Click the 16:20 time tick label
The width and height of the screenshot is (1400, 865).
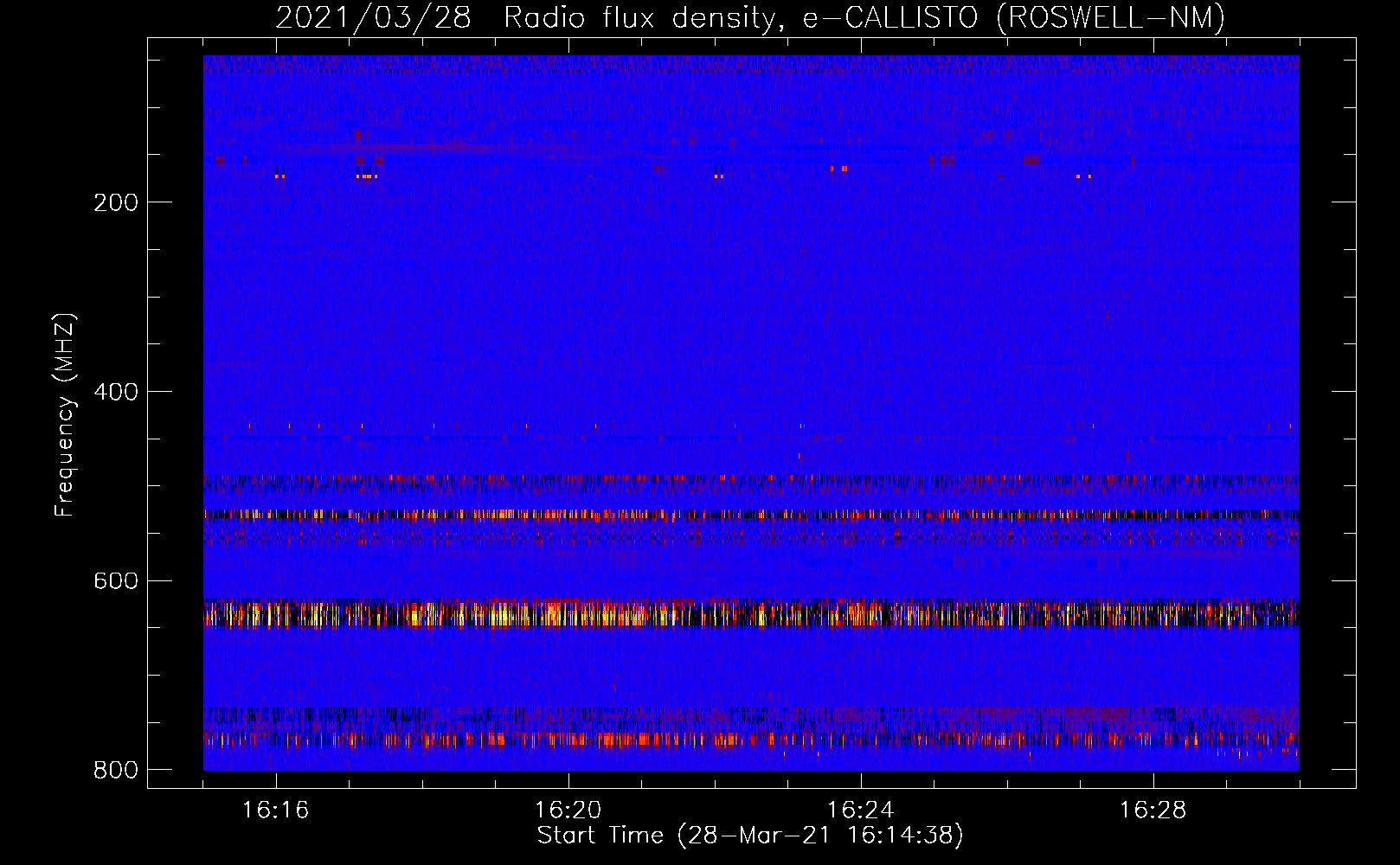(x=568, y=811)
